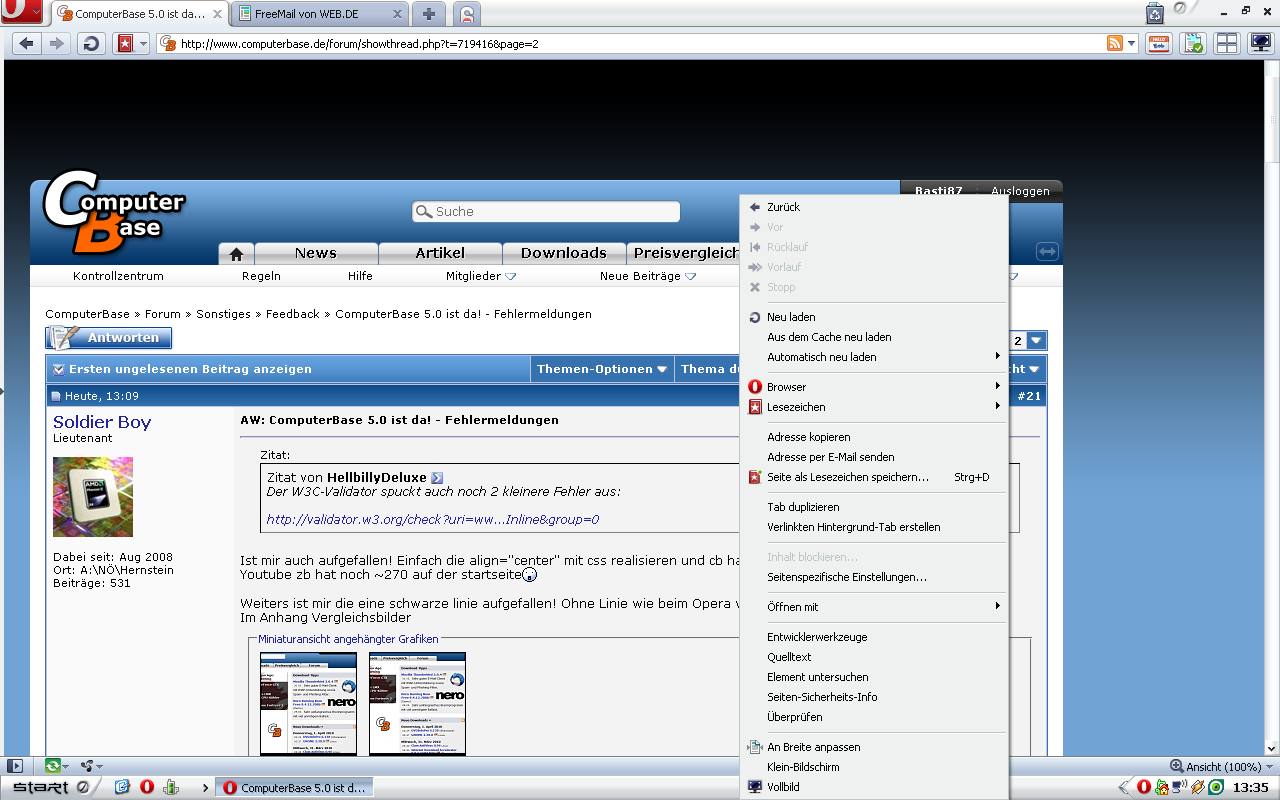This screenshot has height=800, width=1280.
Task: Choose 'Seite als Lesezeichen speichern...'
Action: click(x=874, y=477)
